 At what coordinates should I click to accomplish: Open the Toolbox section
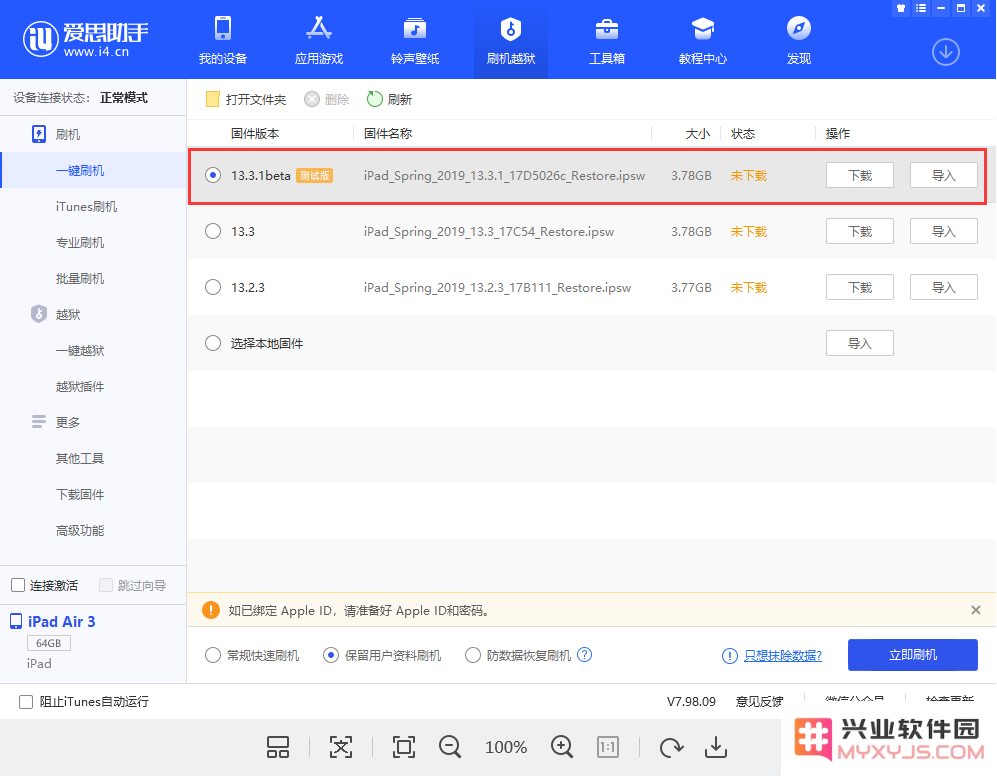pyautogui.click(x=607, y=41)
